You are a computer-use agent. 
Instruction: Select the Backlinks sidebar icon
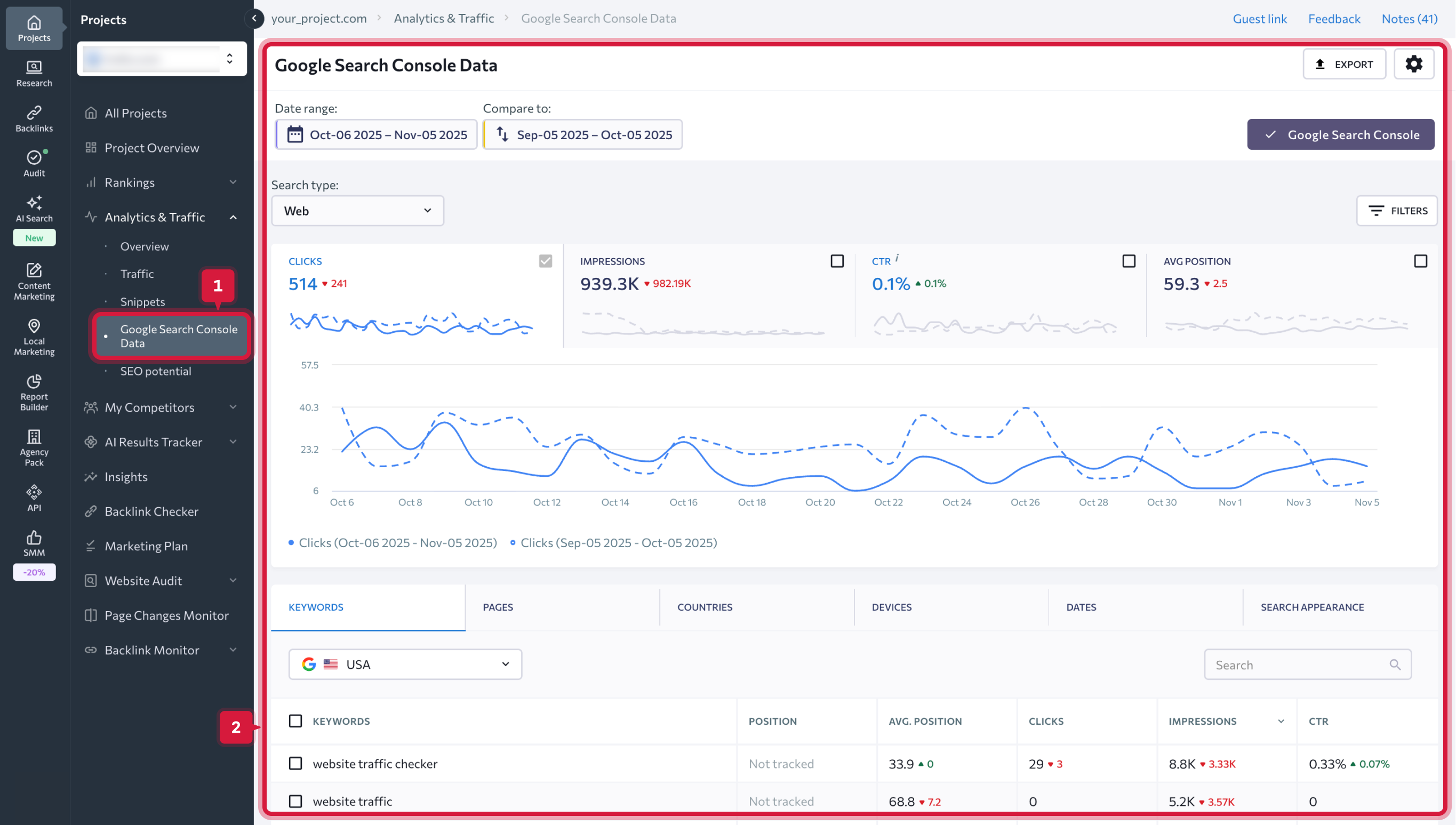click(34, 118)
